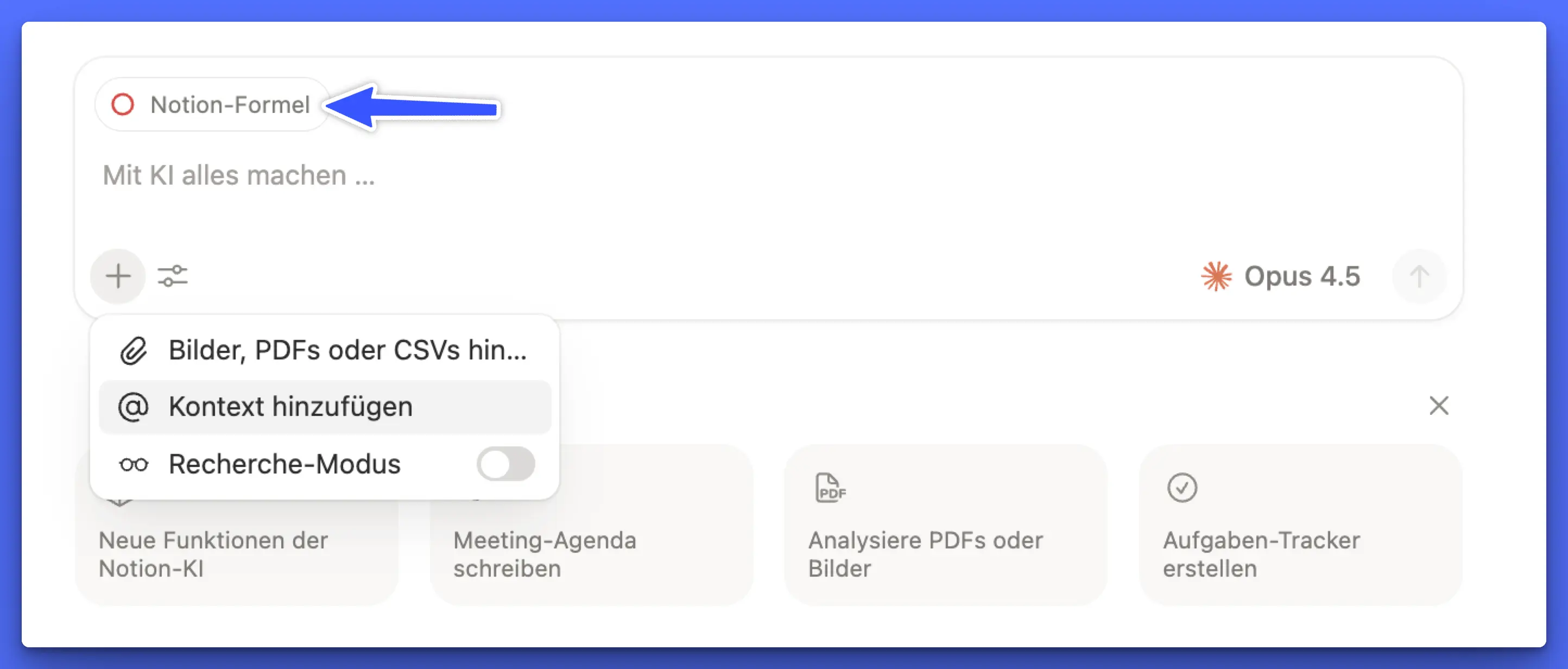Click the glasses Recherche-Modus icon
The width and height of the screenshot is (1568, 669).
click(134, 464)
